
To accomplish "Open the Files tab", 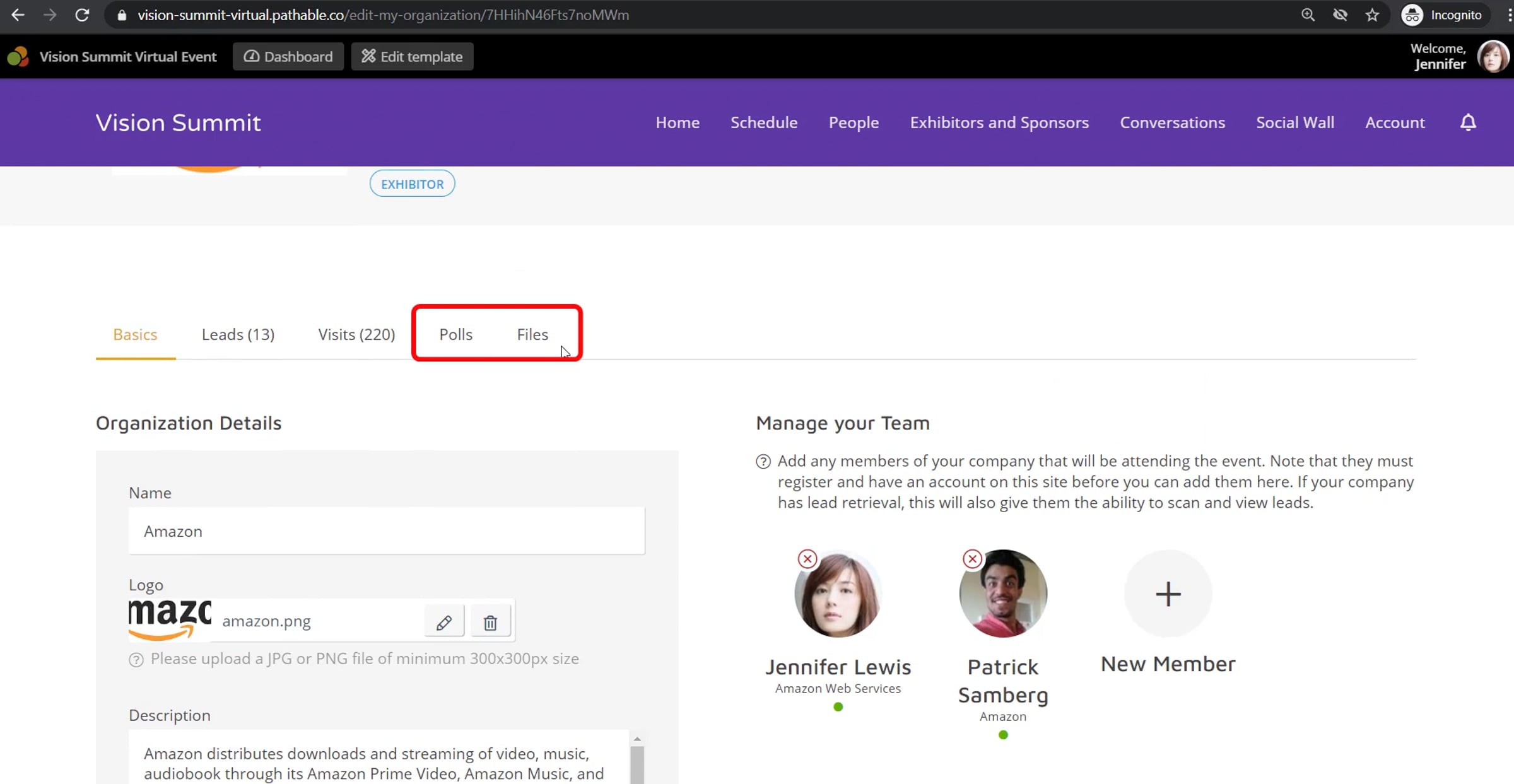I will coord(532,334).
